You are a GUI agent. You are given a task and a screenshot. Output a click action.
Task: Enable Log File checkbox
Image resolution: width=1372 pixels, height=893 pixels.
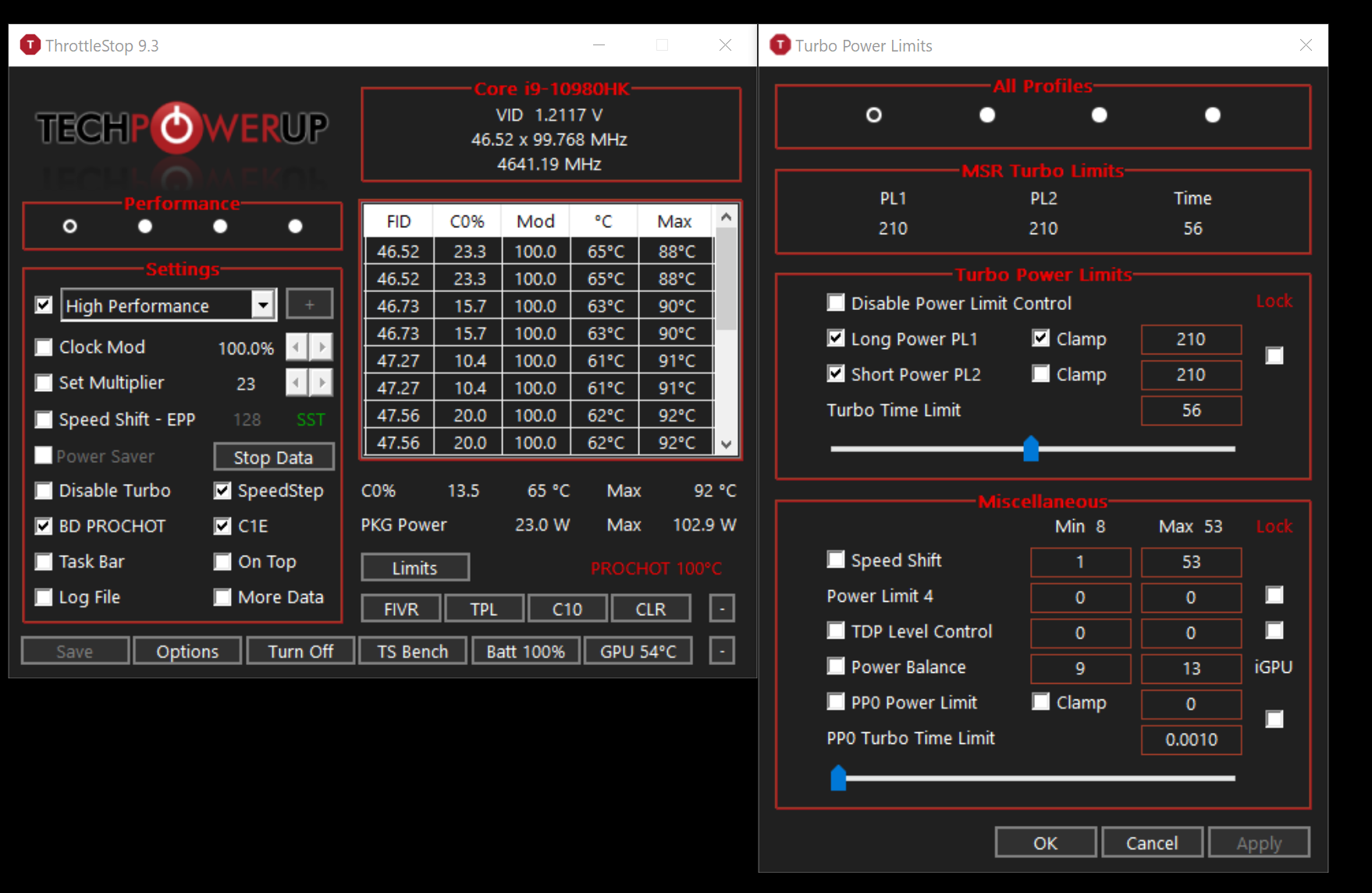(x=44, y=597)
